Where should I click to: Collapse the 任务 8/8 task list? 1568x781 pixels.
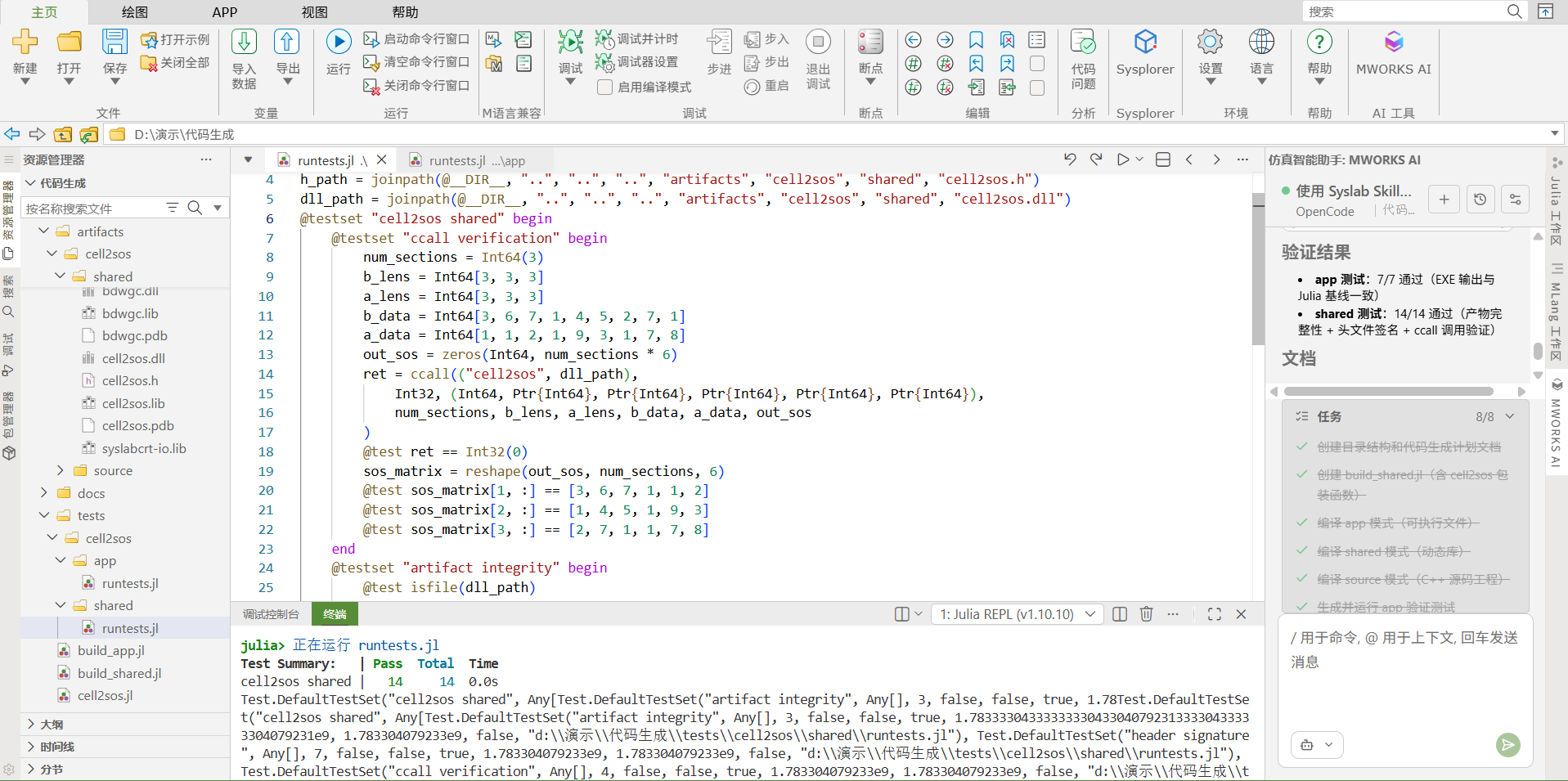point(1510,416)
